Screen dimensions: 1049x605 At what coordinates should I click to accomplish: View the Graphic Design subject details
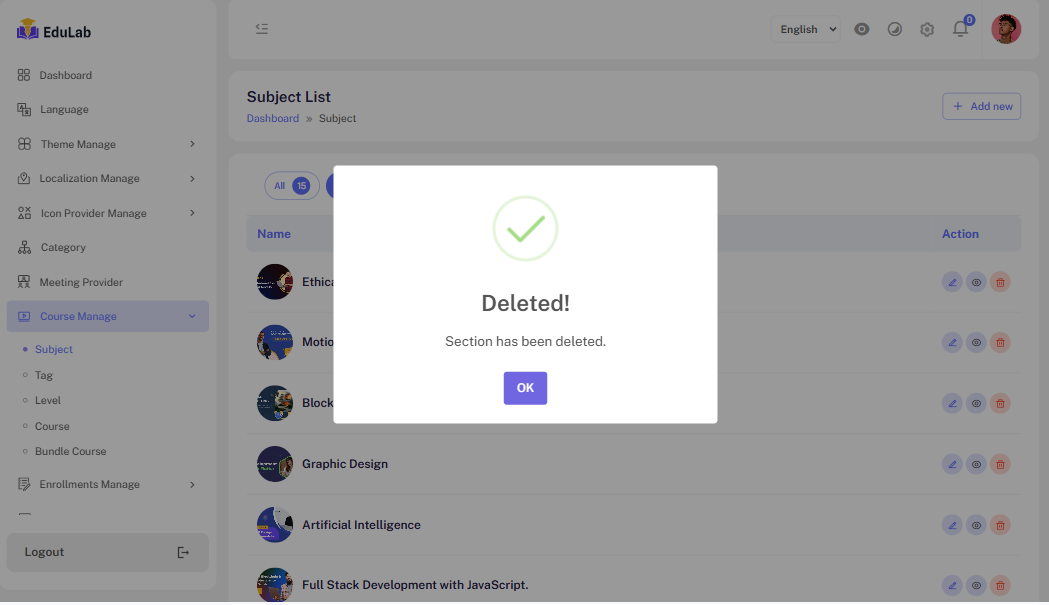tap(976, 464)
